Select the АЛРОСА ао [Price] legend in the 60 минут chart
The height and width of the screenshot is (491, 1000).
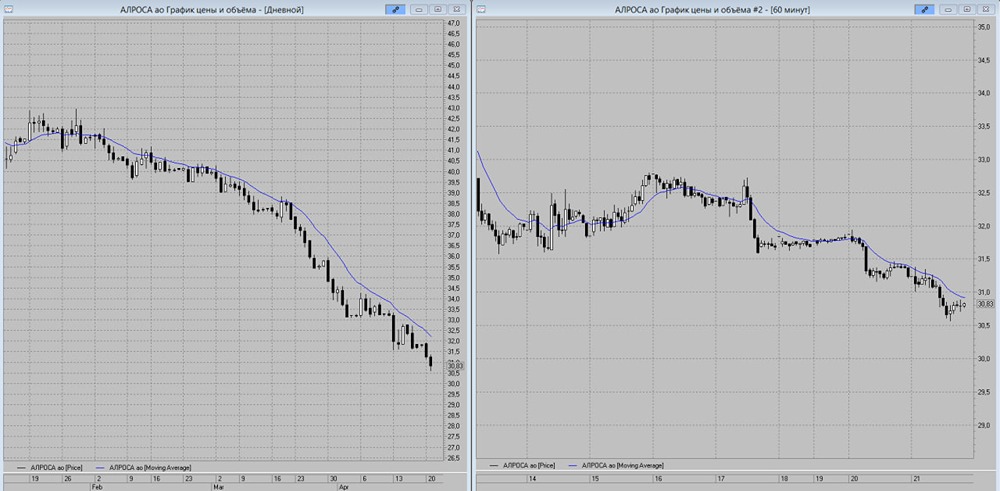(x=522, y=466)
